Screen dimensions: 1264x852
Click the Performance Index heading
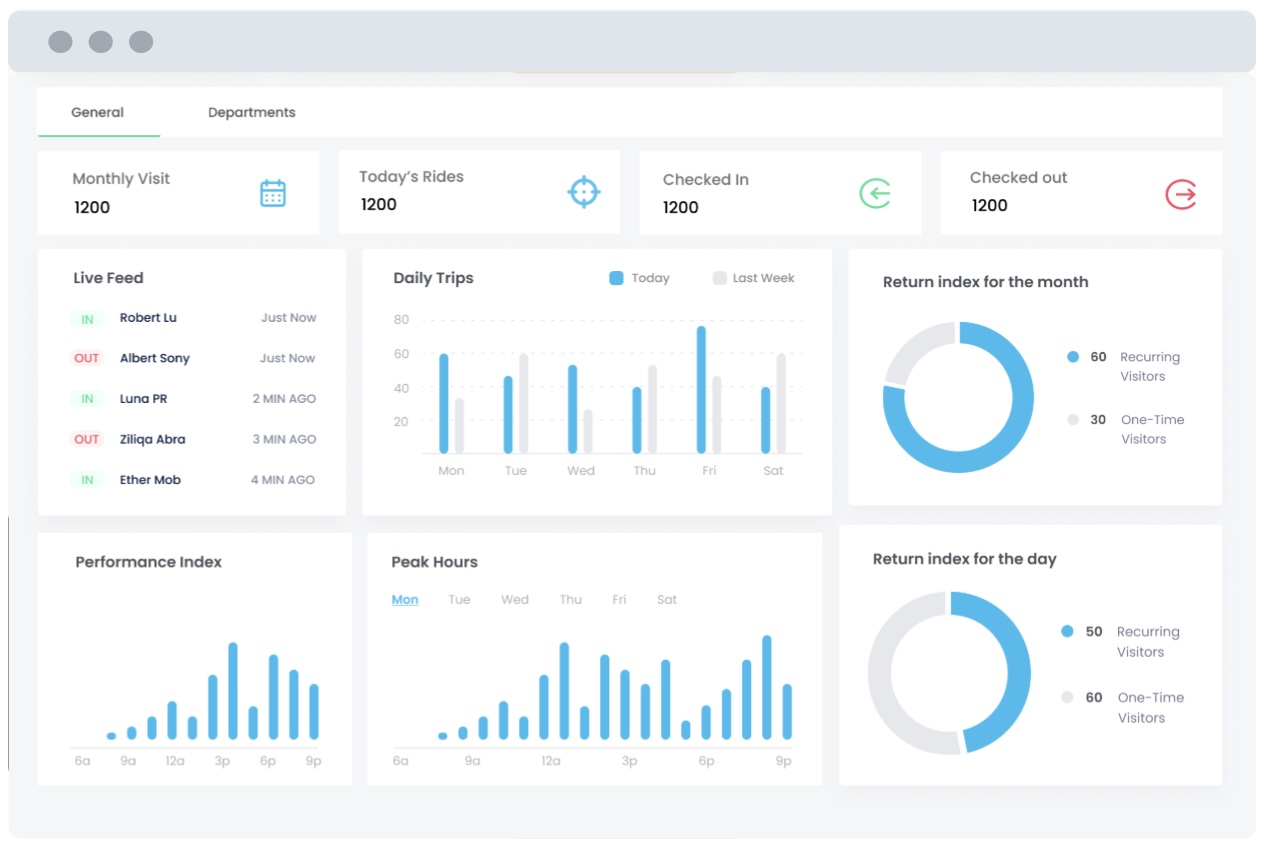tap(148, 562)
